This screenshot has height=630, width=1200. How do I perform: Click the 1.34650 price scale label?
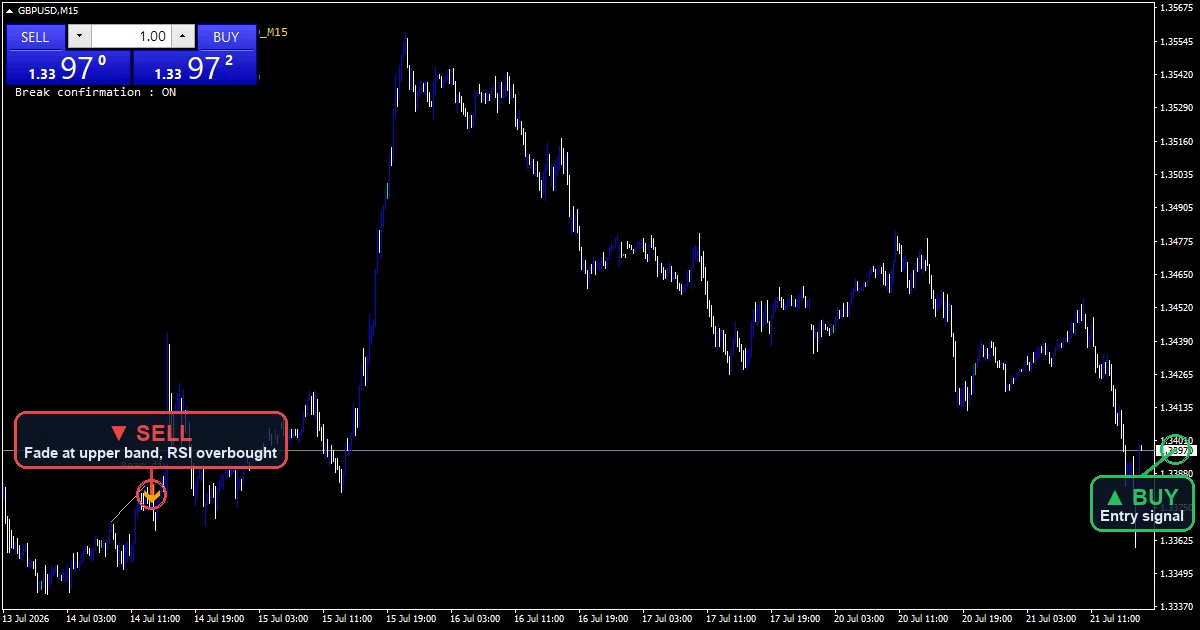[1177, 274]
